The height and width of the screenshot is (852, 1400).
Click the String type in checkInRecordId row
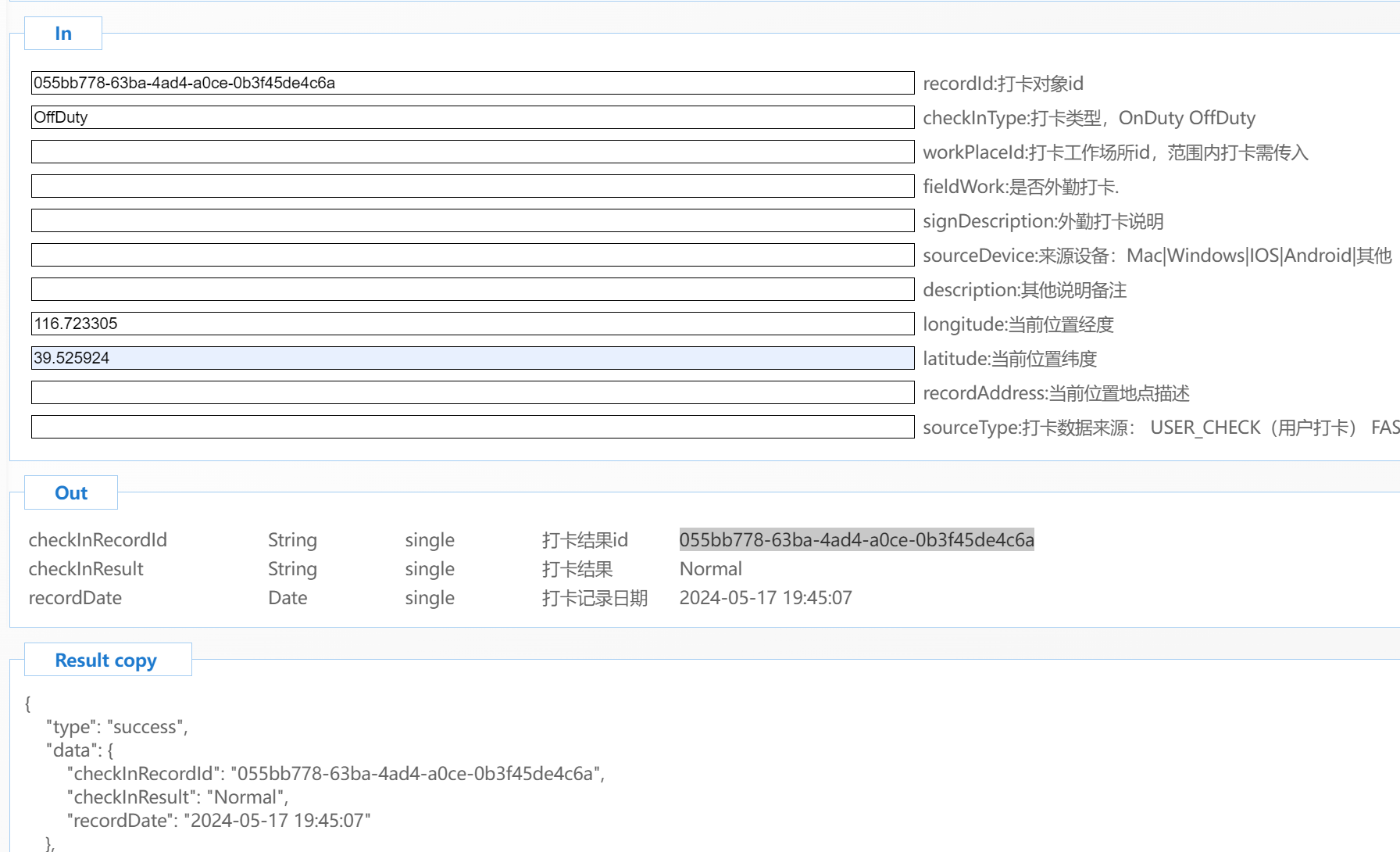(292, 540)
